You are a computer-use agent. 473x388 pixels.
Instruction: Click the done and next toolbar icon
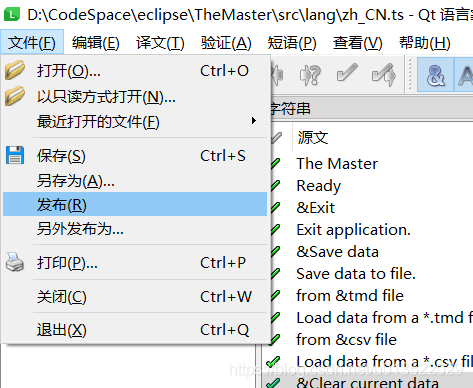tap(384, 74)
